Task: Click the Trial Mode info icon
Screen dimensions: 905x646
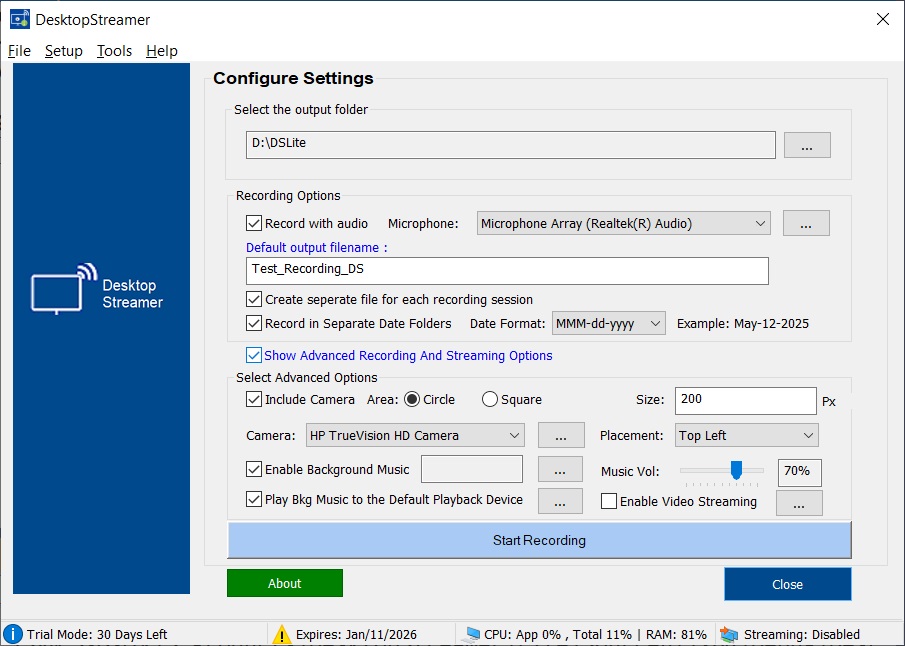Action: coord(13,634)
